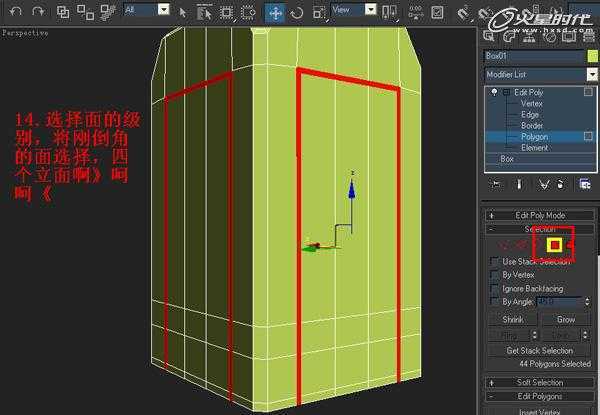Select the Polygon sub-object level
600x415 pixels.
point(535,137)
